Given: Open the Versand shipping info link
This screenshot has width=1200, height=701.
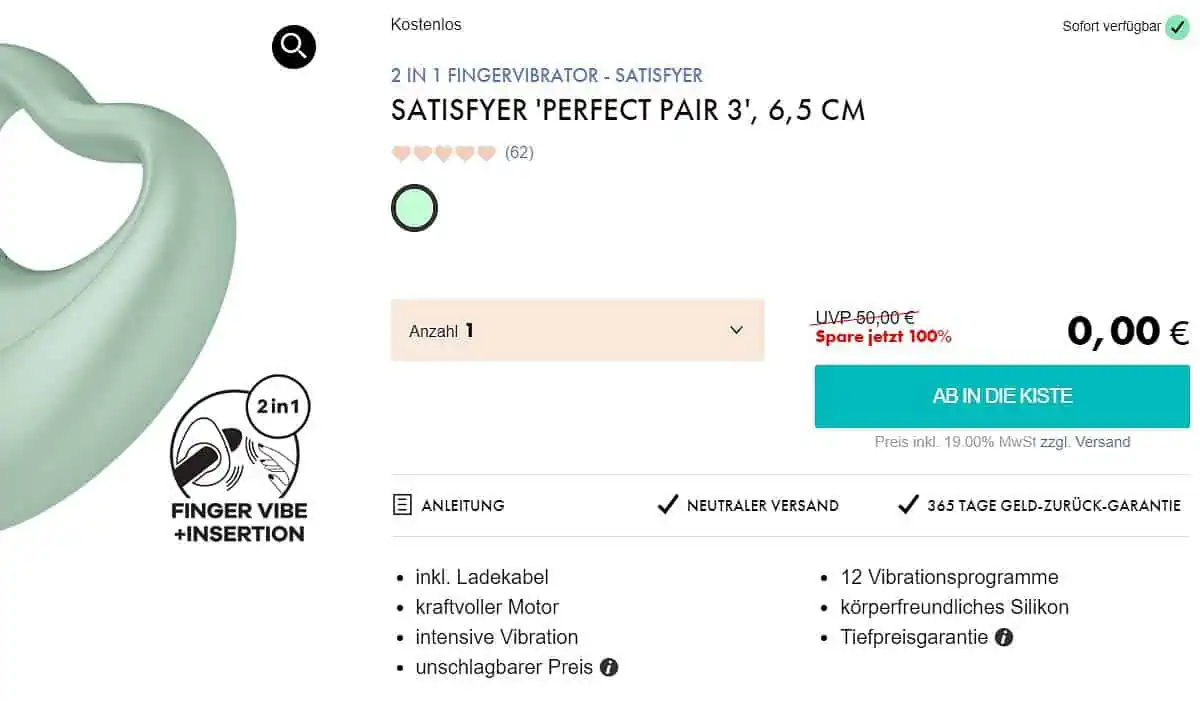Looking at the screenshot, I should click(1103, 441).
